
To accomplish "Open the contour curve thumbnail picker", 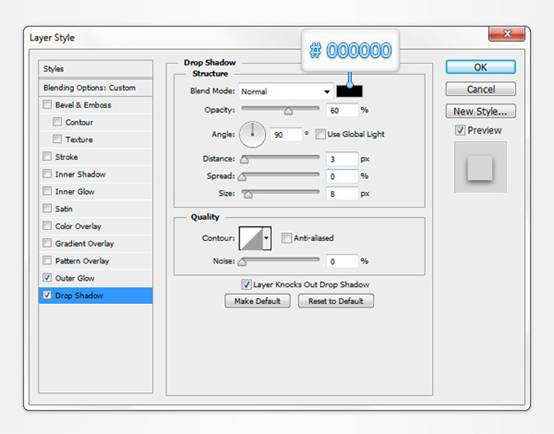I will click(x=251, y=238).
